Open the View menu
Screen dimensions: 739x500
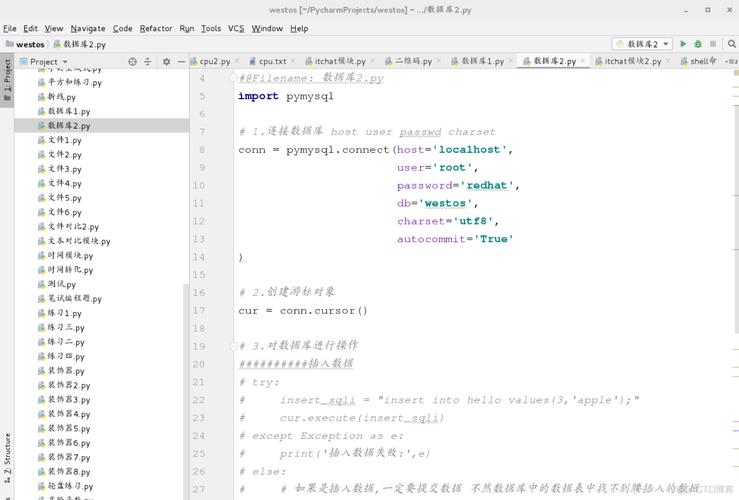[x=54, y=28]
